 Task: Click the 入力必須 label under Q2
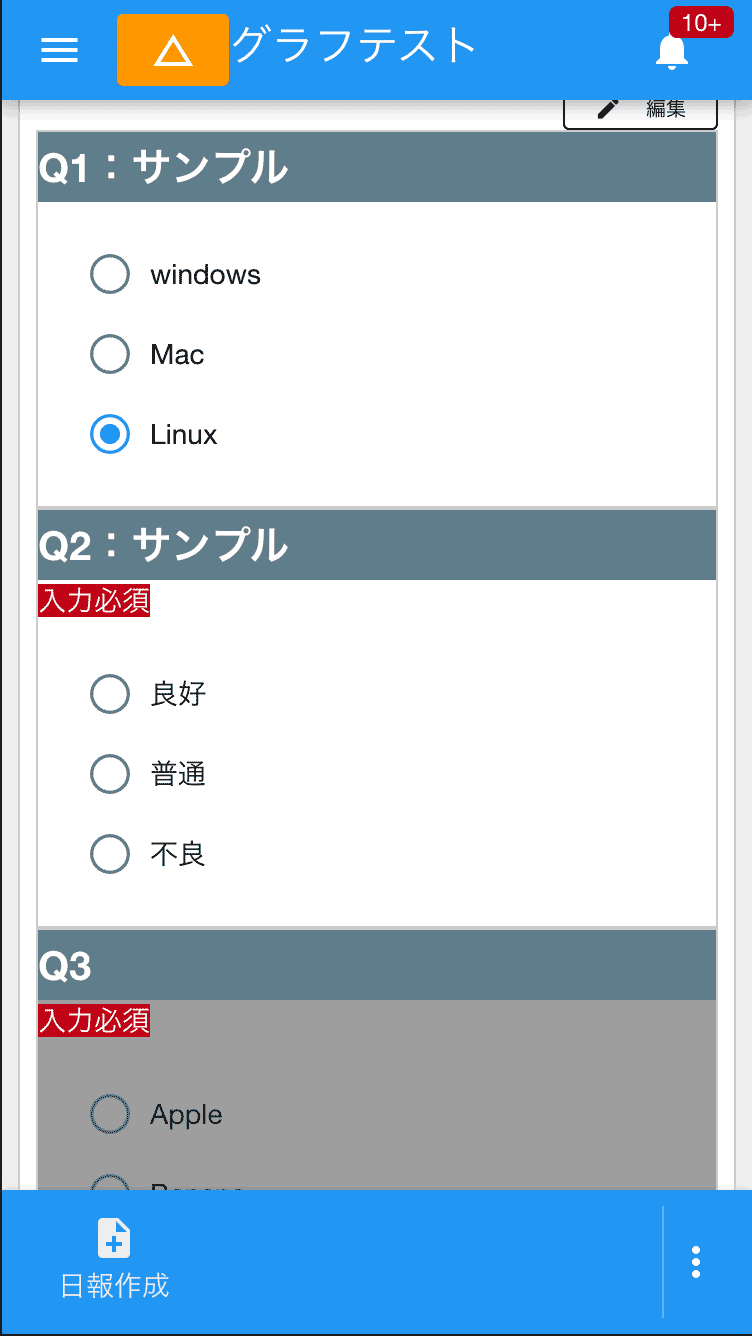click(x=93, y=601)
